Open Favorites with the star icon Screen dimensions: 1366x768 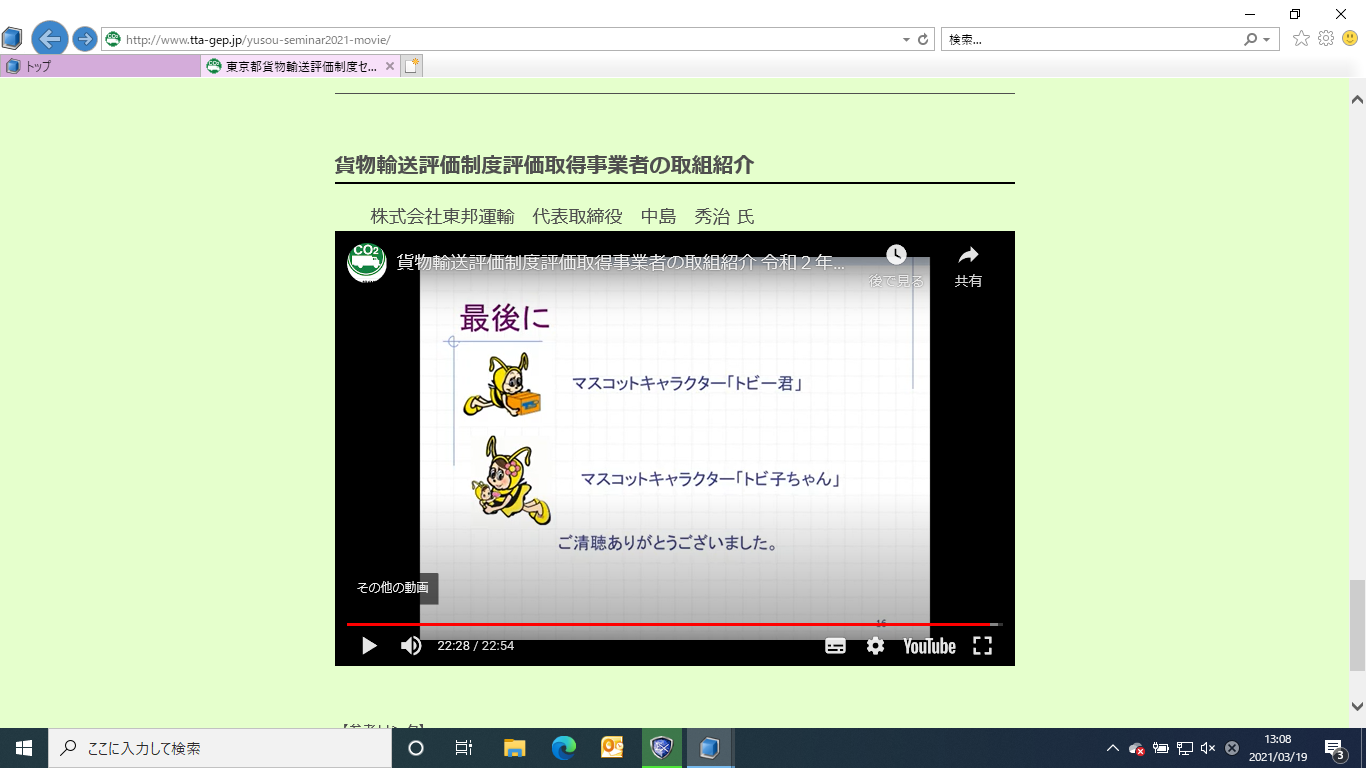click(1301, 39)
